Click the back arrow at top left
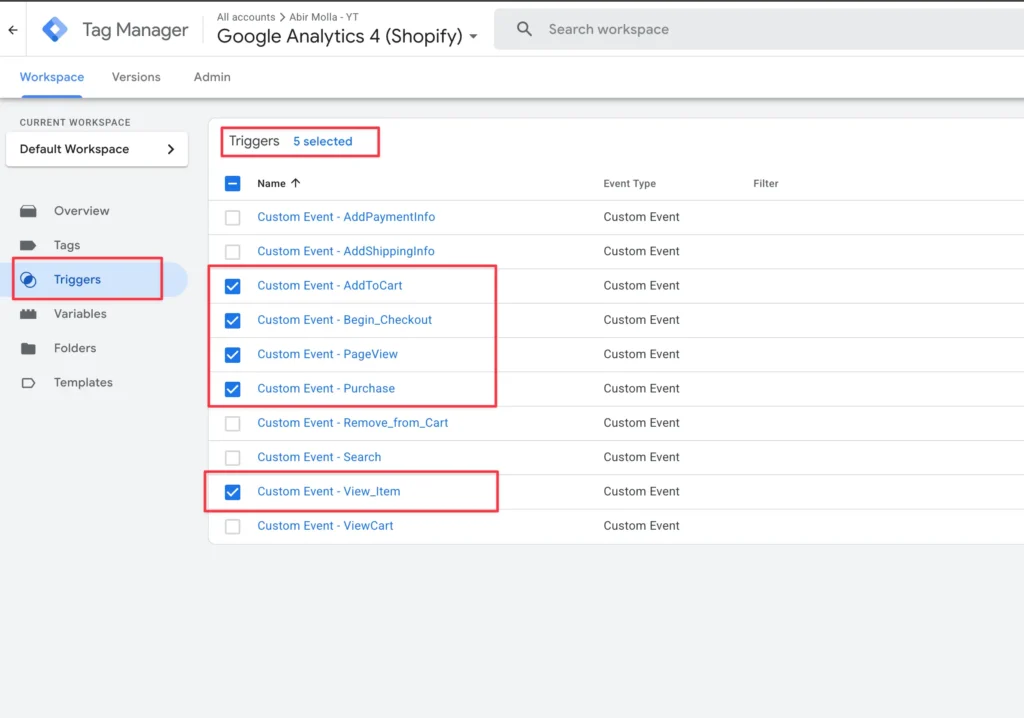 [12, 29]
